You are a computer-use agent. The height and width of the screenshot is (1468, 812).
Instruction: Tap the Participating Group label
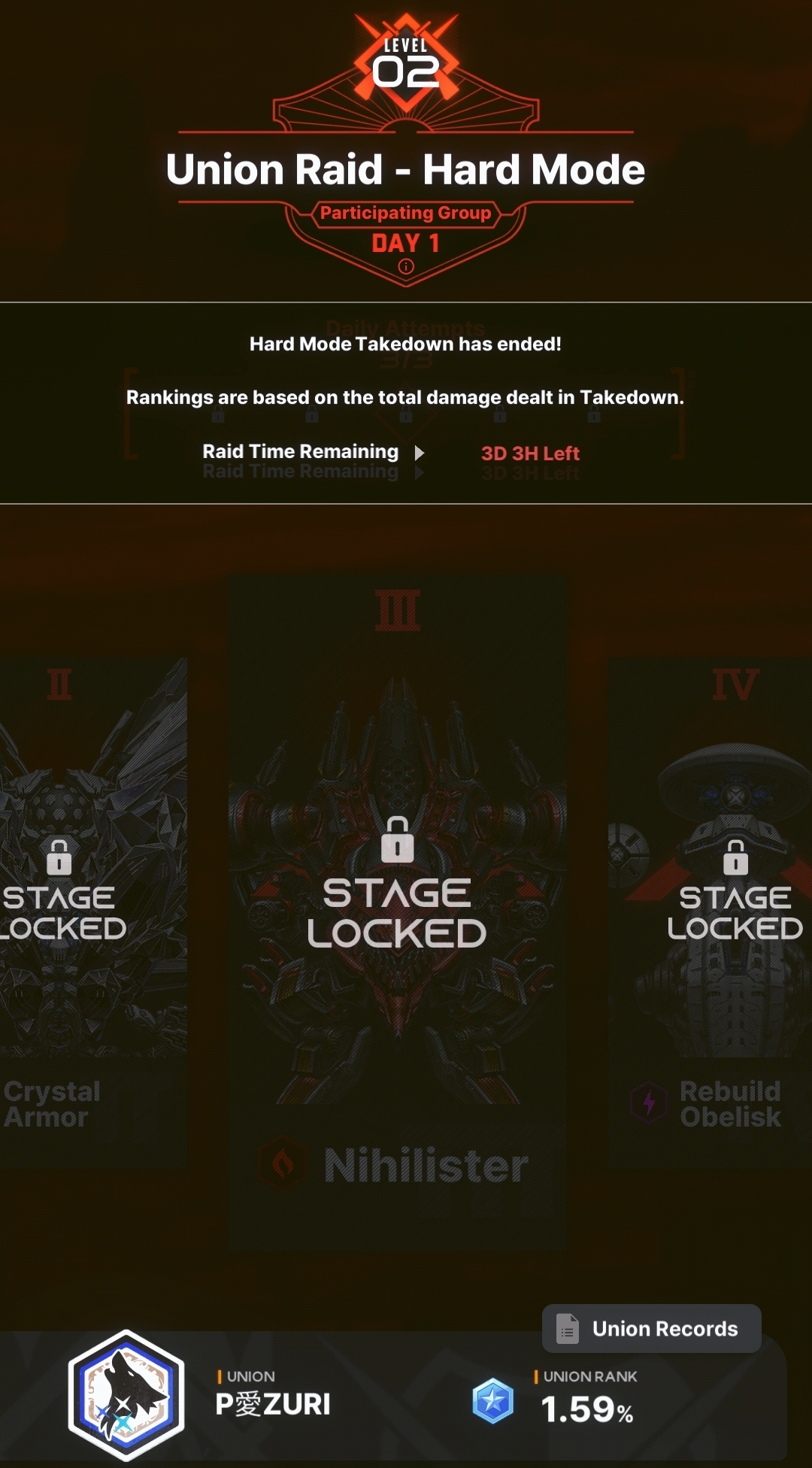tap(405, 213)
